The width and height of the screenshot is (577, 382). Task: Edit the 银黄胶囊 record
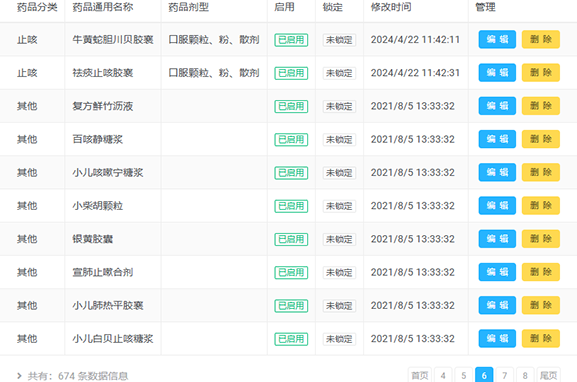497,239
